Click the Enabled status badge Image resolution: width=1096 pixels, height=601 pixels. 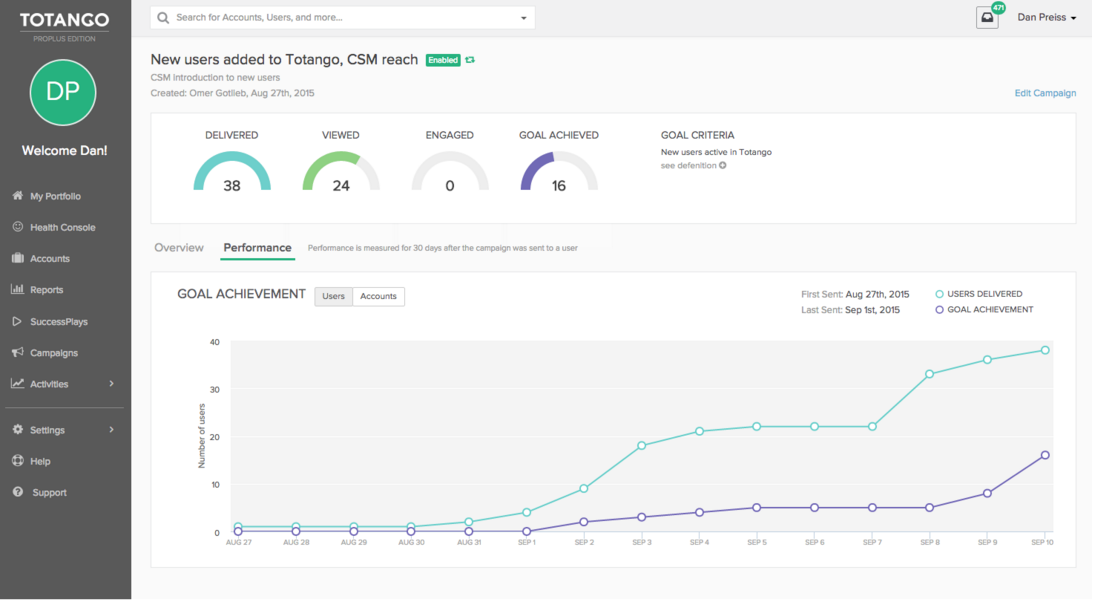pyautogui.click(x=443, y=60)
